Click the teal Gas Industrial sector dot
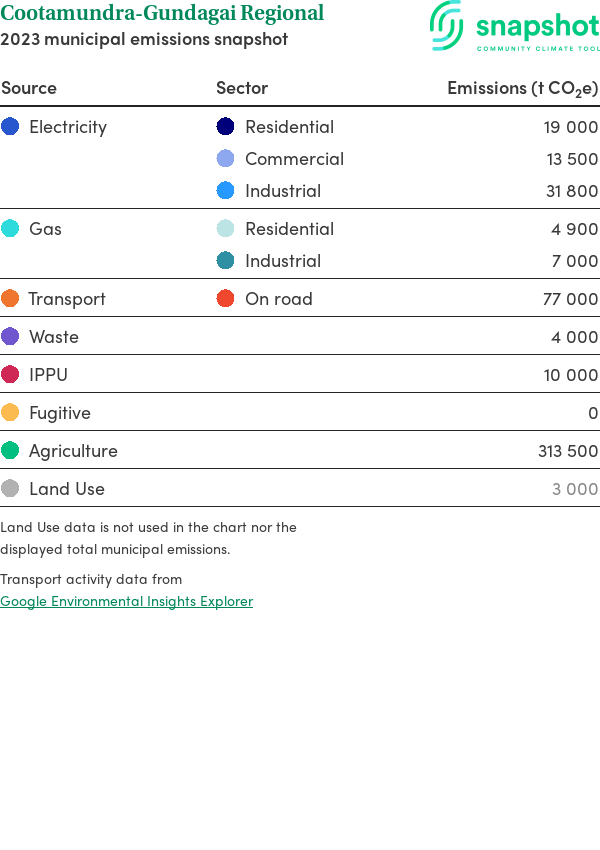This screenshot has width=600, height=850. (226, 261)
